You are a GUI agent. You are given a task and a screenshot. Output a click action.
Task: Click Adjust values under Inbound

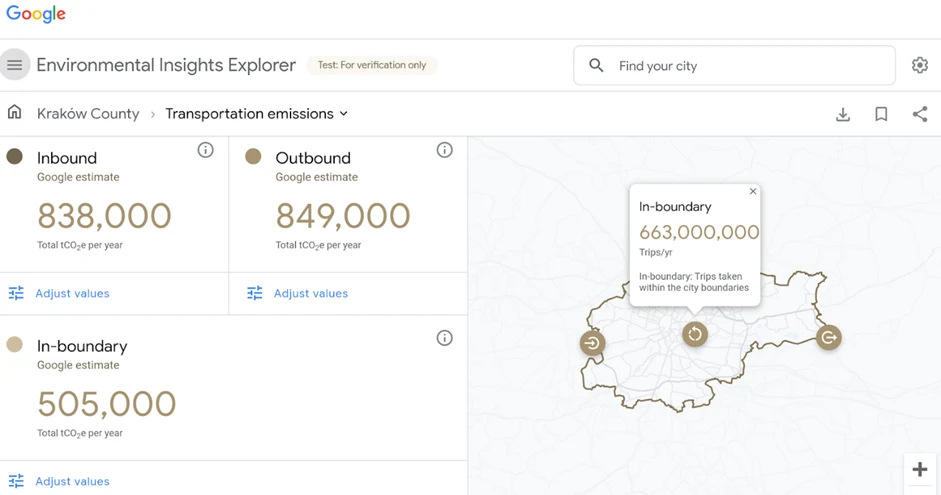(72, 293)
